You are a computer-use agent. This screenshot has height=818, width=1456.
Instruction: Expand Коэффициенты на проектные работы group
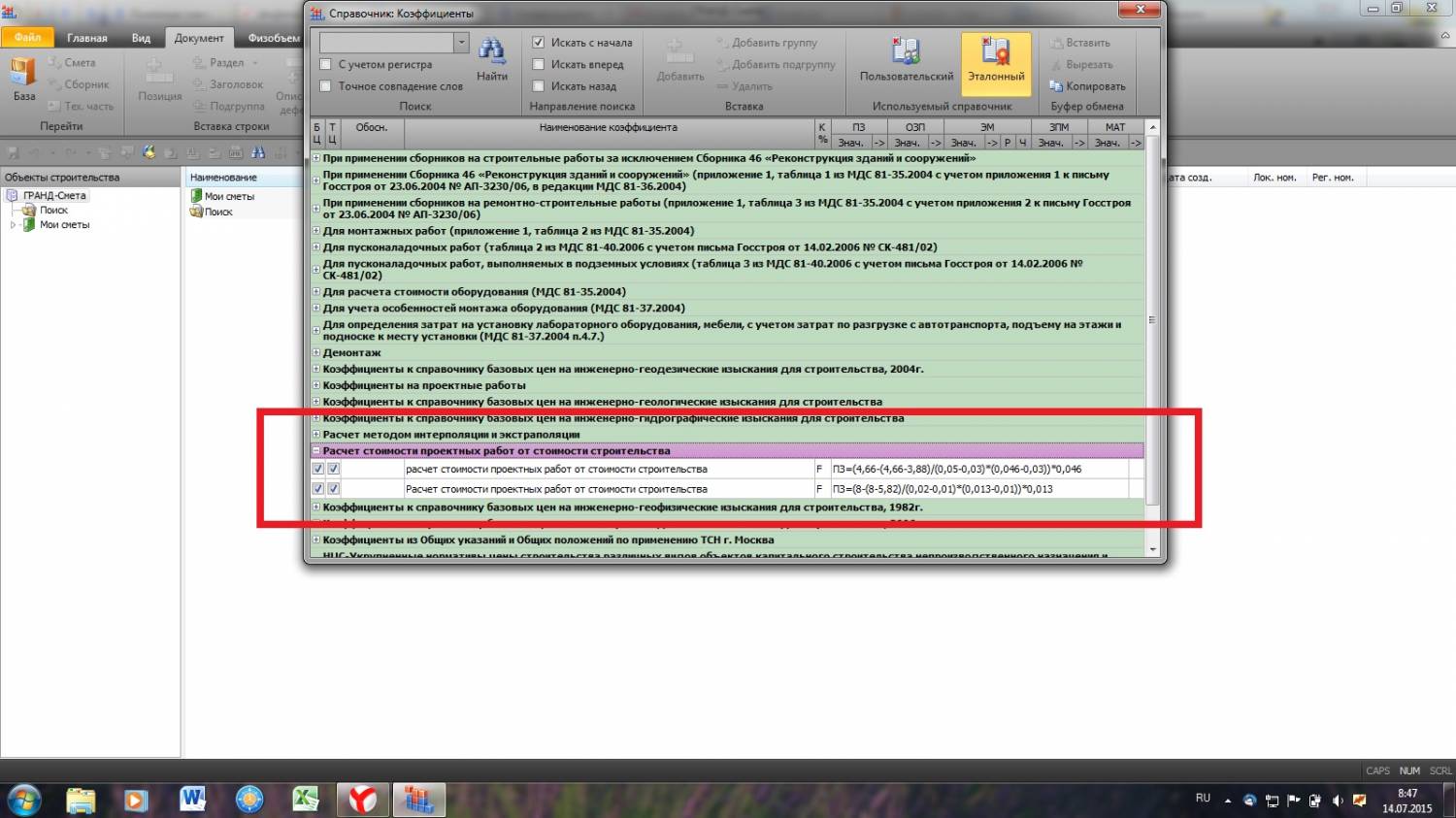(x=316, y=385)
